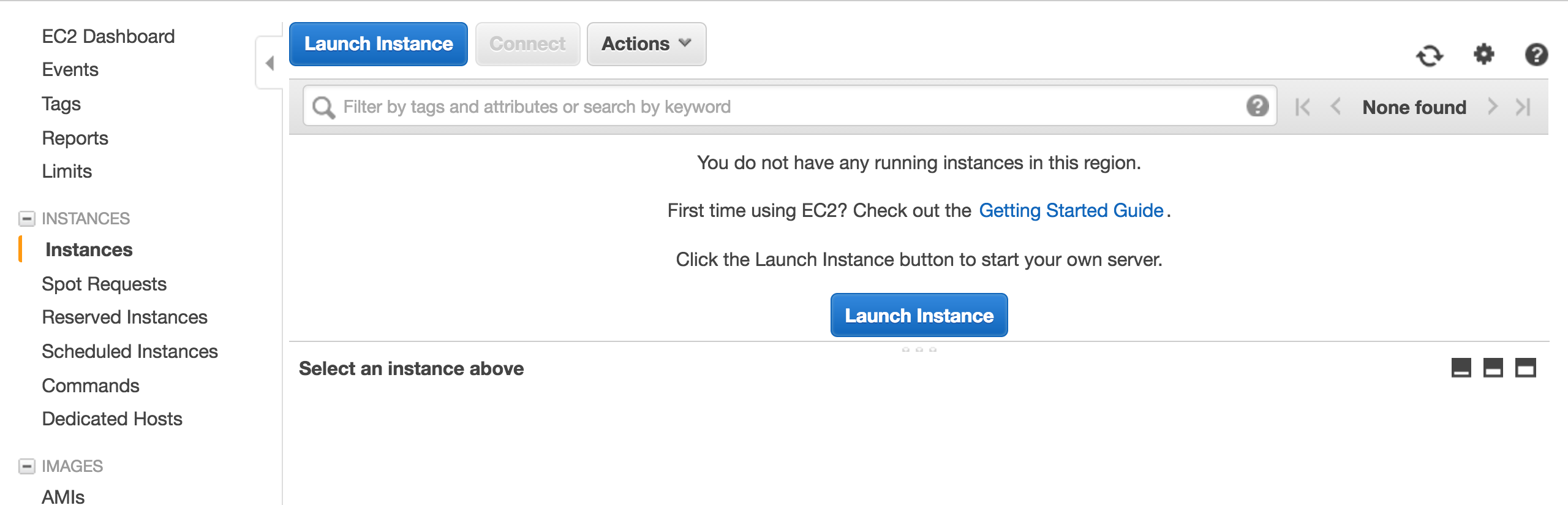Click 'Select an instance above' text
Image resolution: width=1568 pixels, height=505 pixels.
pos(411,368)
